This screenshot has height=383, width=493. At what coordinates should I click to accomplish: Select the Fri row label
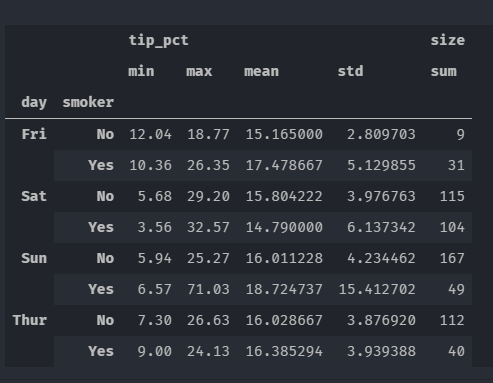[34, 134]
